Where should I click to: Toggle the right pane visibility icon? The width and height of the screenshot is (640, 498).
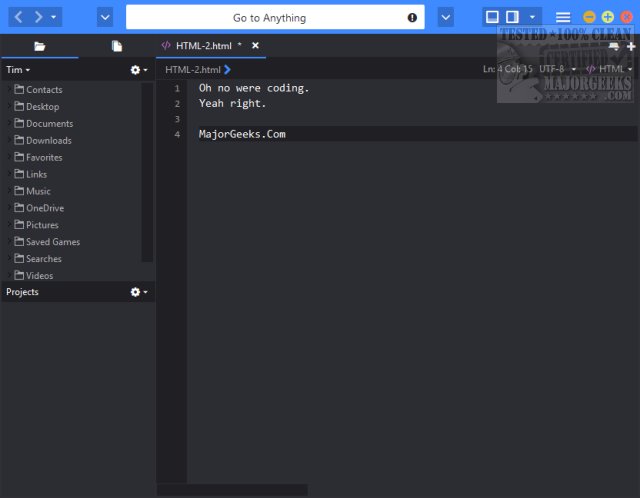[512, 17]
